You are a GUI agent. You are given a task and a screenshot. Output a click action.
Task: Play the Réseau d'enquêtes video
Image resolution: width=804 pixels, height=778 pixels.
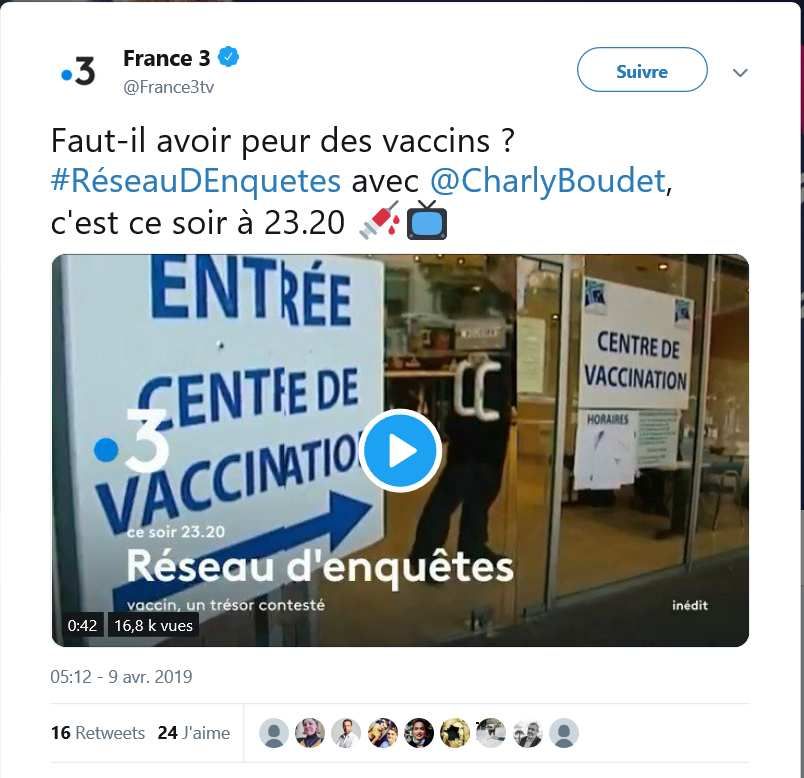[x=400, y=451]
